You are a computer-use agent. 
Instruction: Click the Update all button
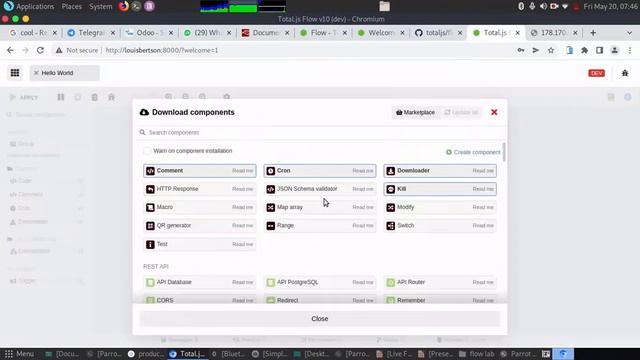(x=461, y=112)
